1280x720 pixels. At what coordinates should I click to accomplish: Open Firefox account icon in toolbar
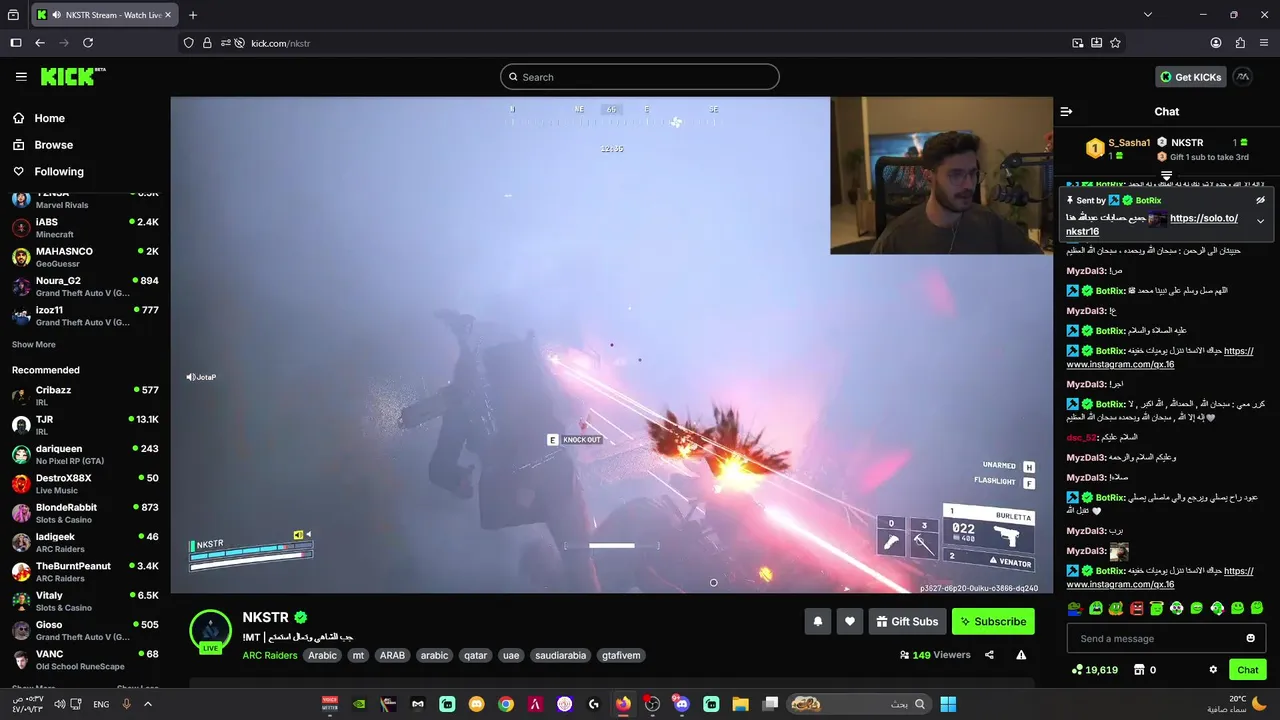tap(1216, 43)
